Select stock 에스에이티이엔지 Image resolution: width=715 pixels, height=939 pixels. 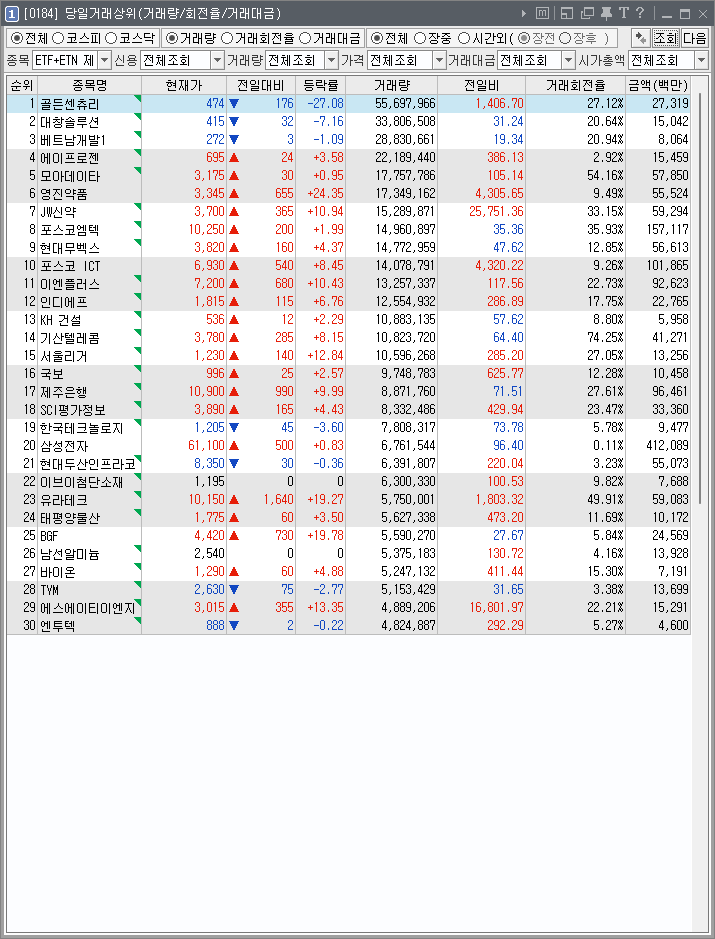pyautogui.click(x=87, y=607)
